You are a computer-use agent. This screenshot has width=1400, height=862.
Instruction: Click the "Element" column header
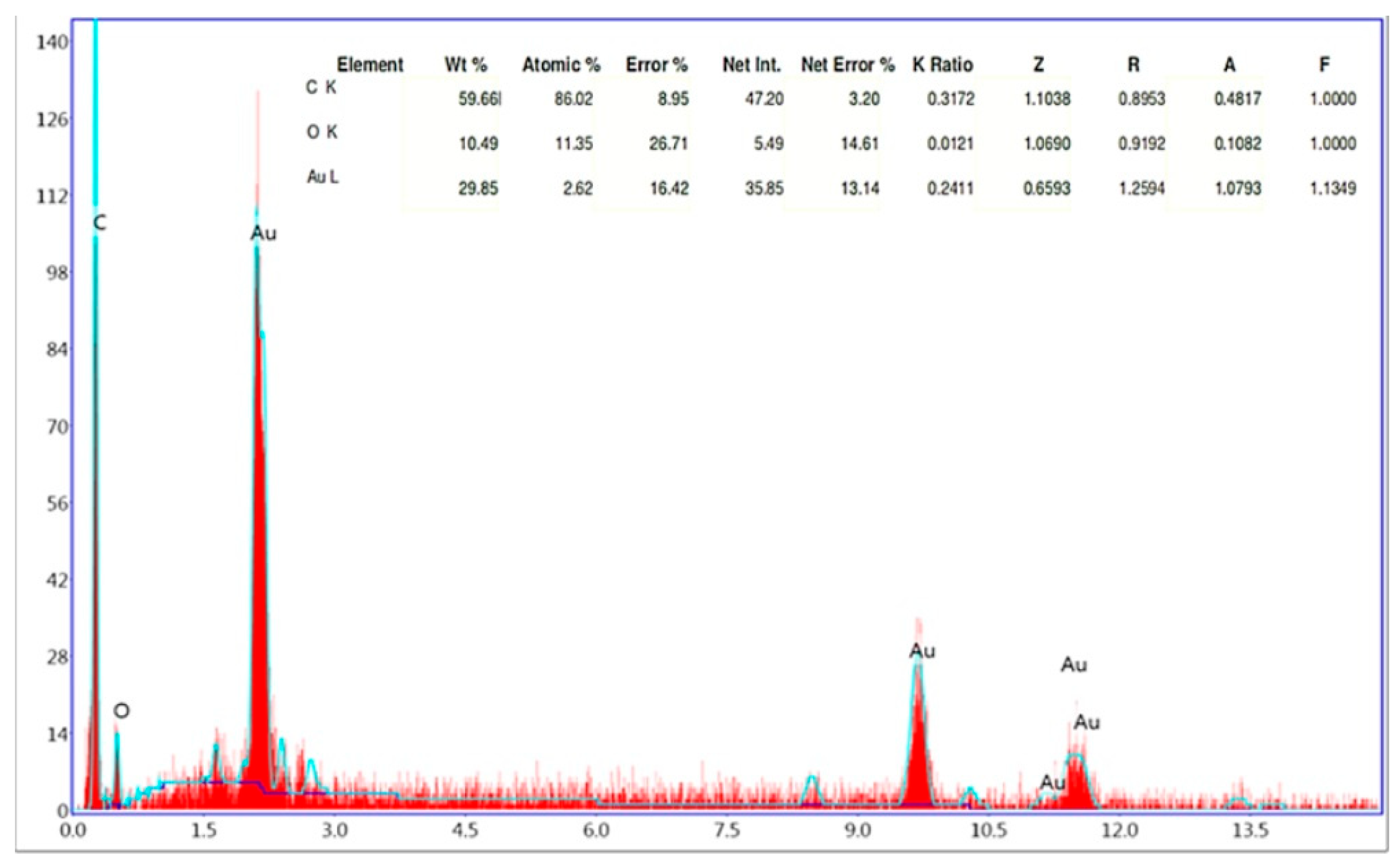coord(370,65)
